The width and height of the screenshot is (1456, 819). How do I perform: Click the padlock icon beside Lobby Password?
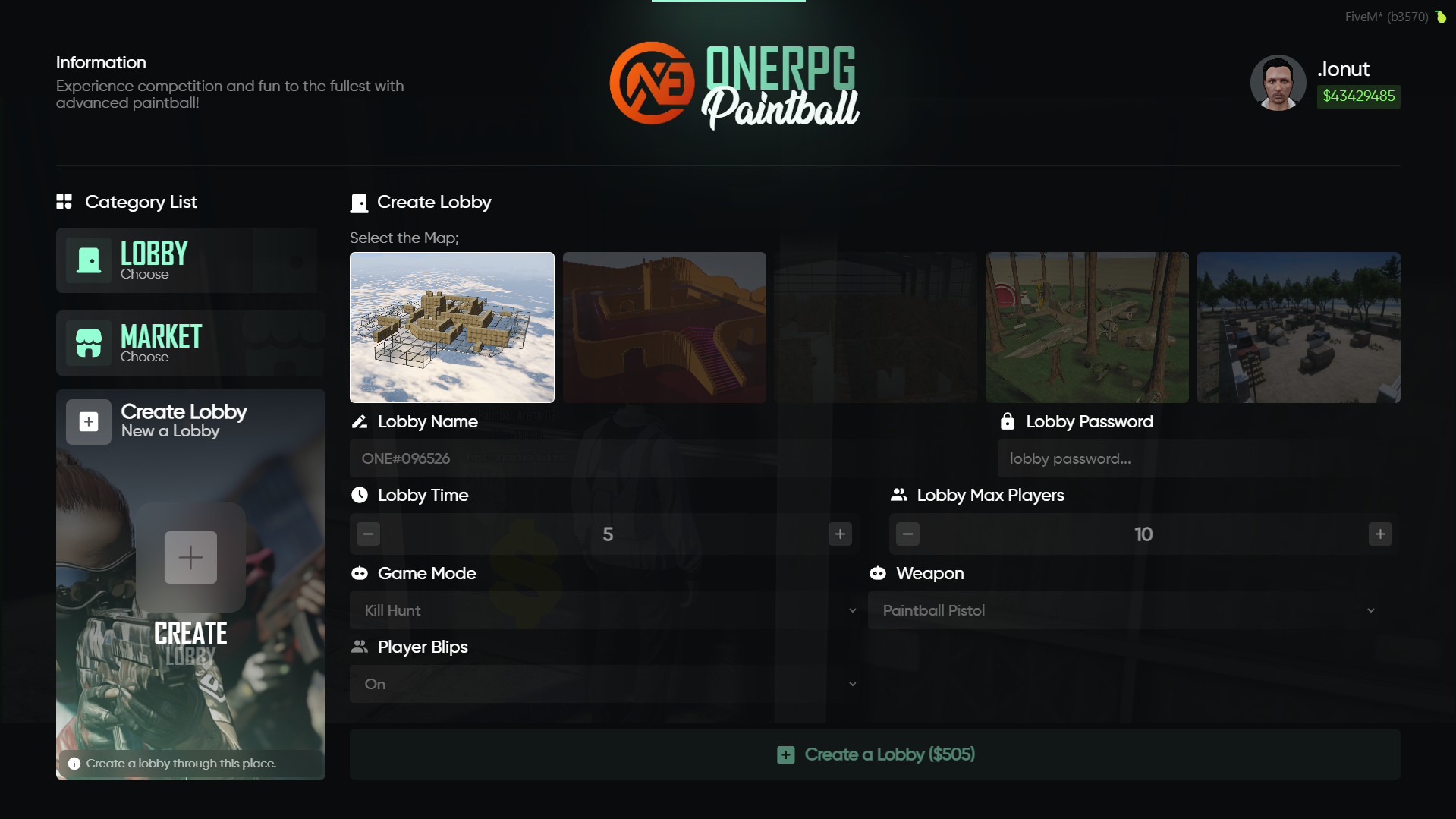[1007, 421]
